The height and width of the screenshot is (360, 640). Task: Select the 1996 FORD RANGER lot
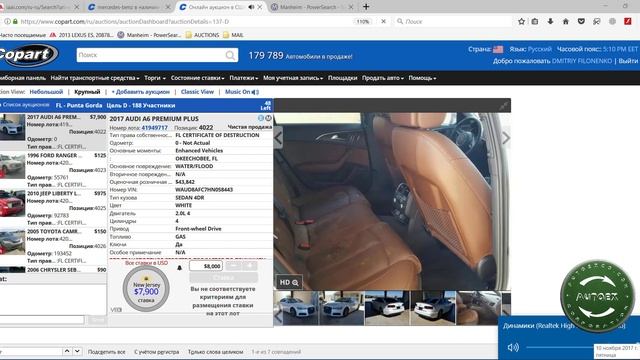pos(53,170)
